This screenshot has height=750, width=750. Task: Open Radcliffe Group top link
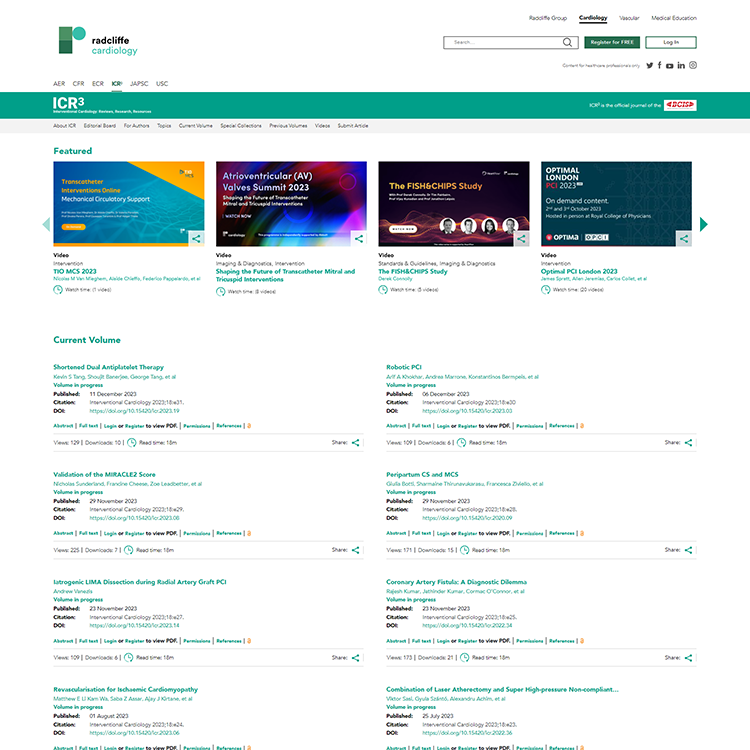click(548, 18)
